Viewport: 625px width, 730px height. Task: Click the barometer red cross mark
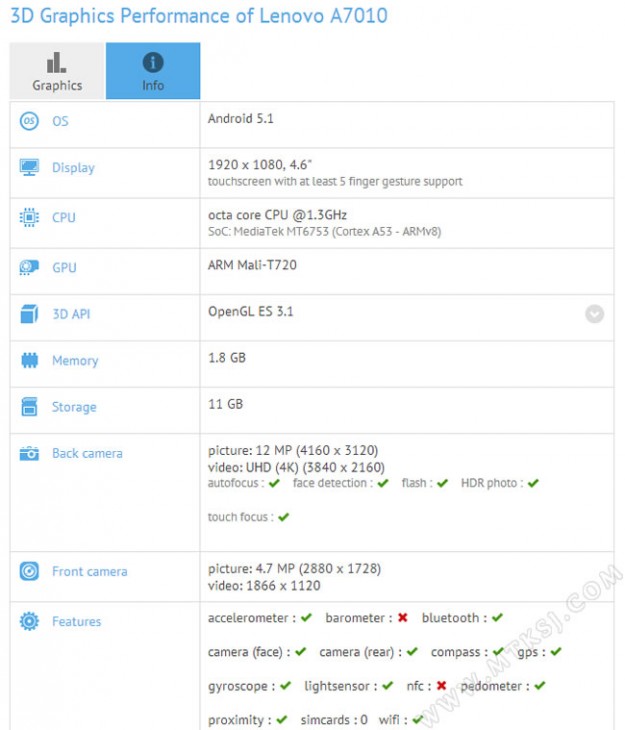tap(402, 619)
